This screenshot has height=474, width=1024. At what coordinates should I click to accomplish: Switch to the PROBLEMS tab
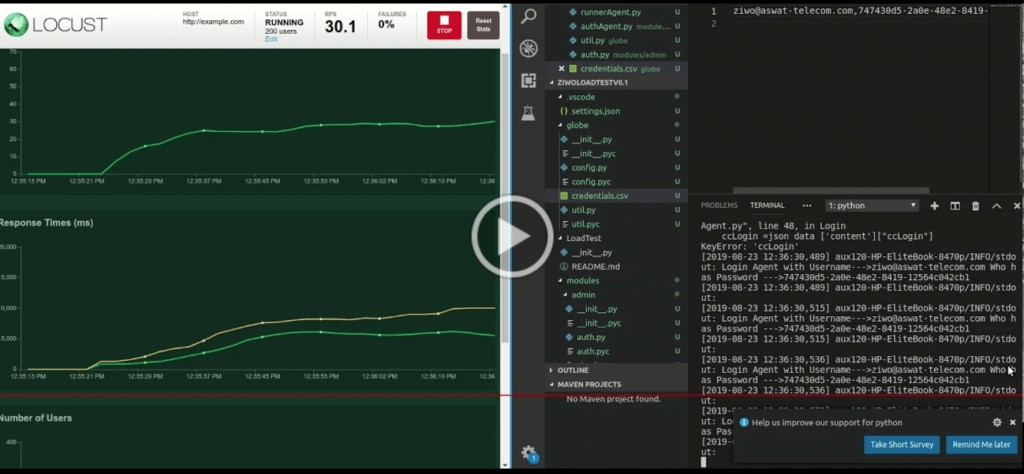(719, 205)
